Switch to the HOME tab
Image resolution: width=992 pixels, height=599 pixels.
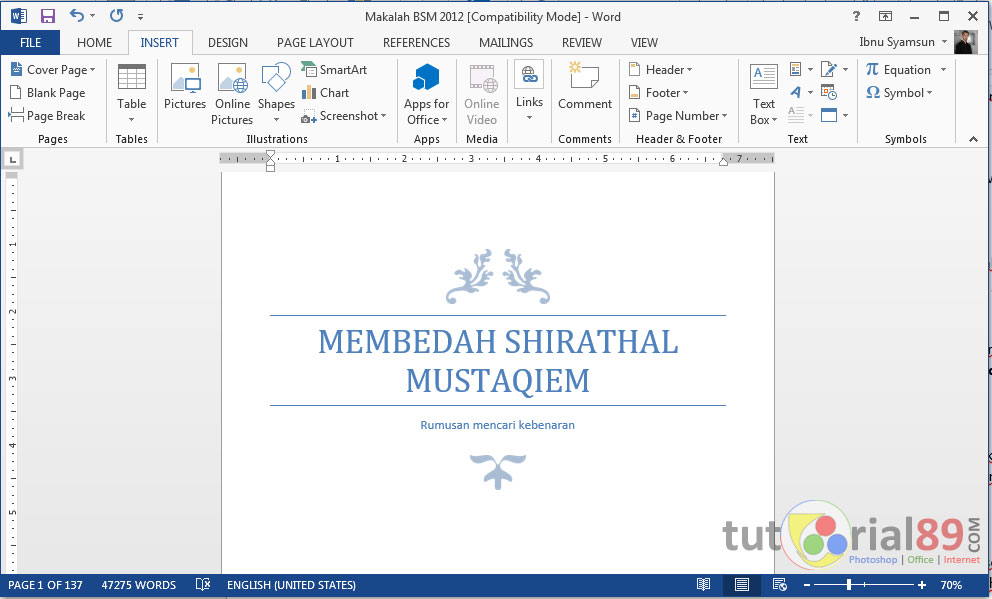pyautogui.click(x=94, y=42)
